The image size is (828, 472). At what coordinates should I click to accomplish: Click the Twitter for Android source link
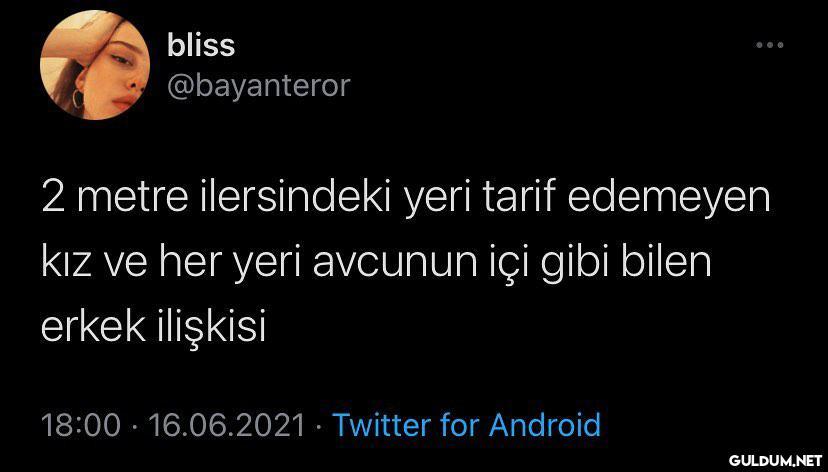[x=467, y=424]
